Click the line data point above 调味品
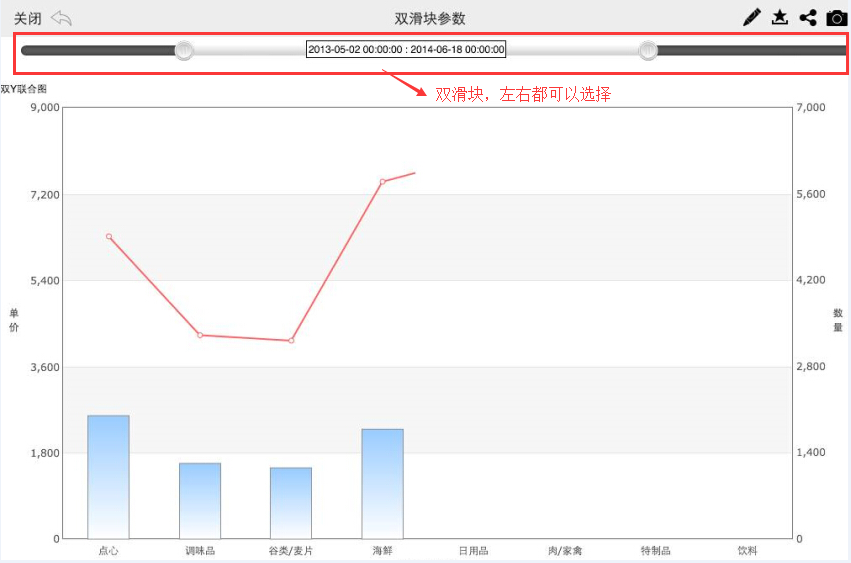This screenshot has height=563, width=851. point(200,335)
